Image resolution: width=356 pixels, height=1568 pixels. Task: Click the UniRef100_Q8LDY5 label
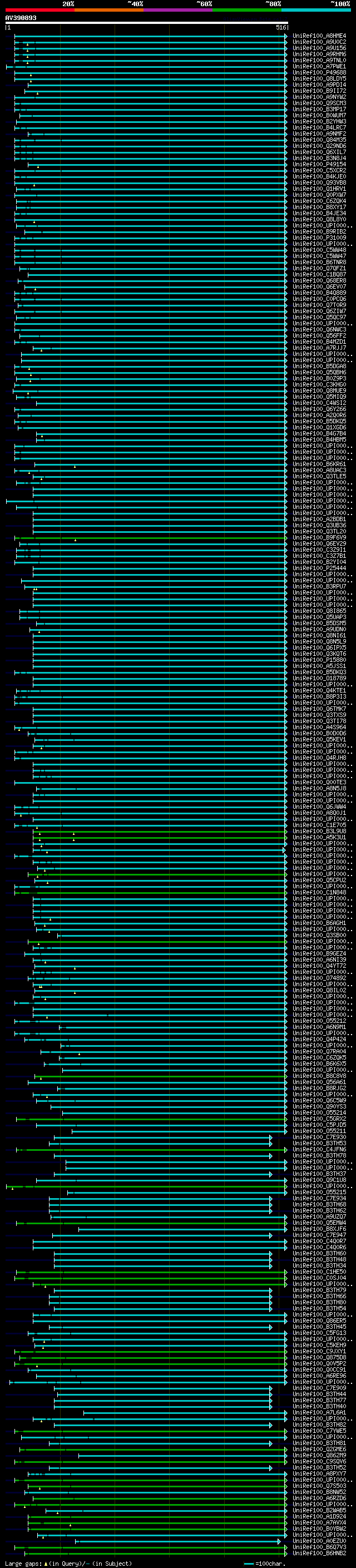coord(319,78)
